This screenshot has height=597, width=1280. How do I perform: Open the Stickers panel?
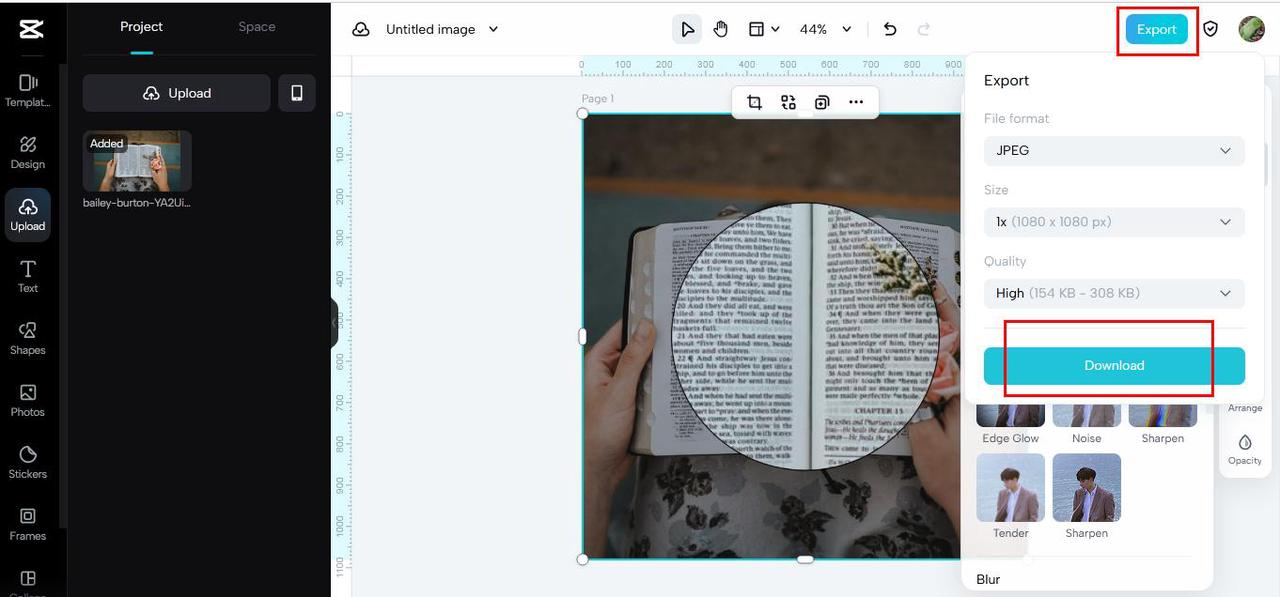click(28, 462)
